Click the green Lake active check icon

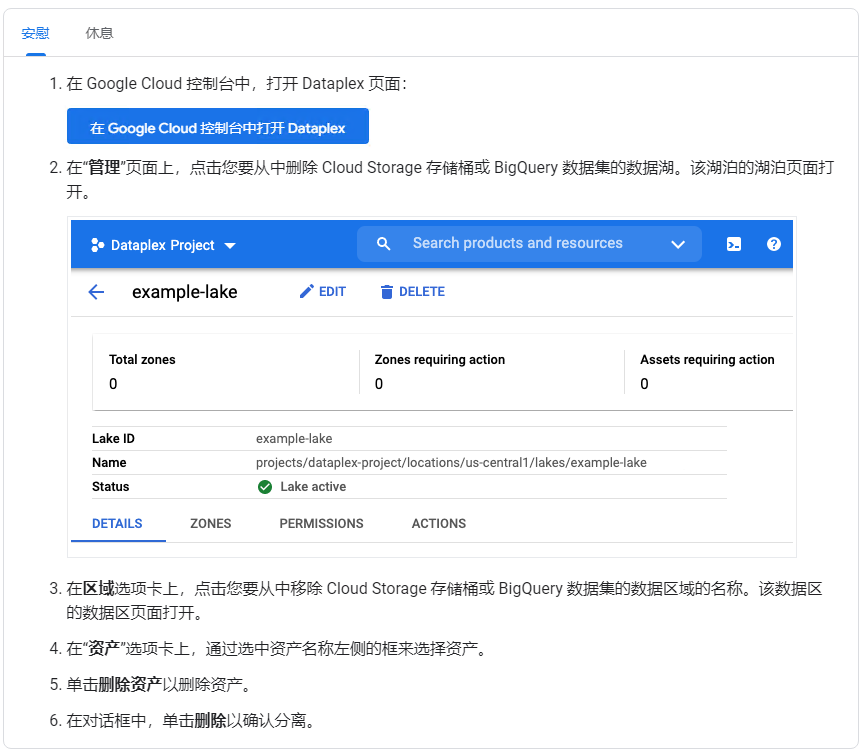(x=265, y=487)
